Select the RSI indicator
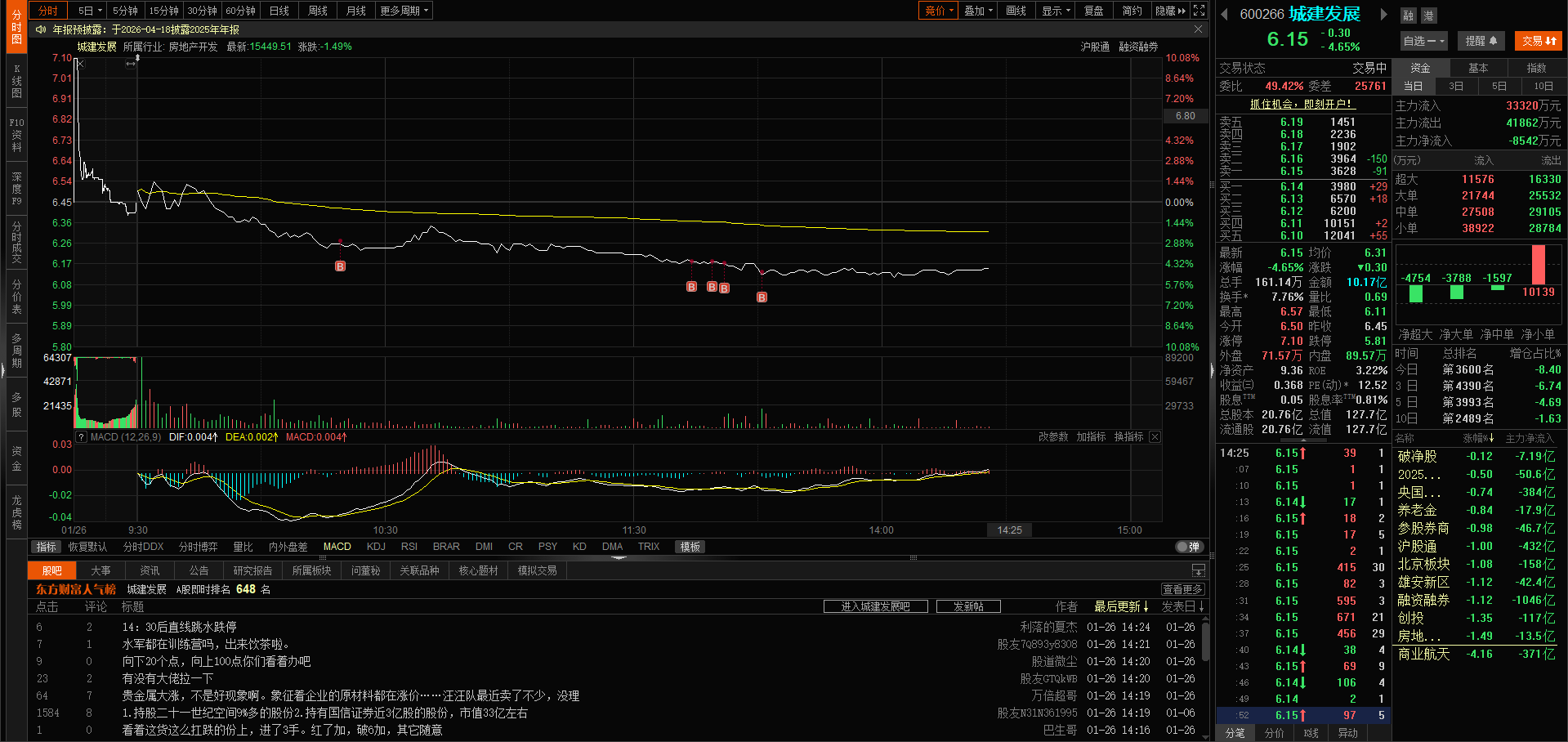Viewport: 1568px width, 742px height. pyautogui.click(x=409, y=547)
